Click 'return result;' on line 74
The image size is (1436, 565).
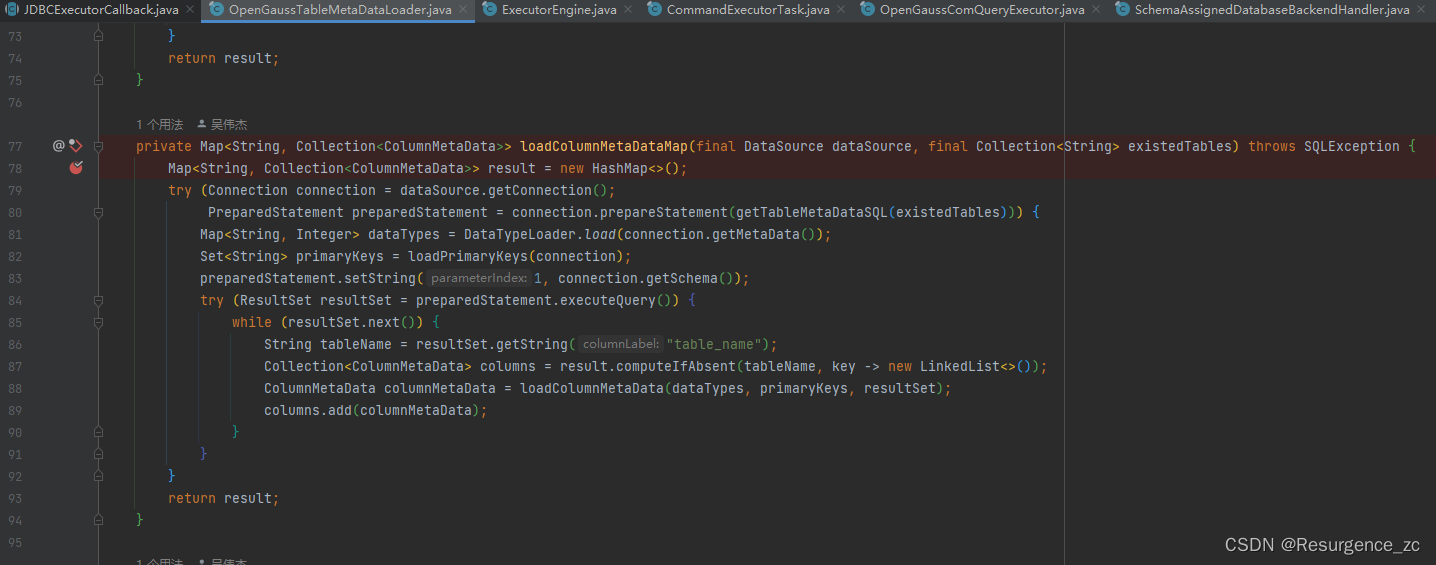(224, 58)
